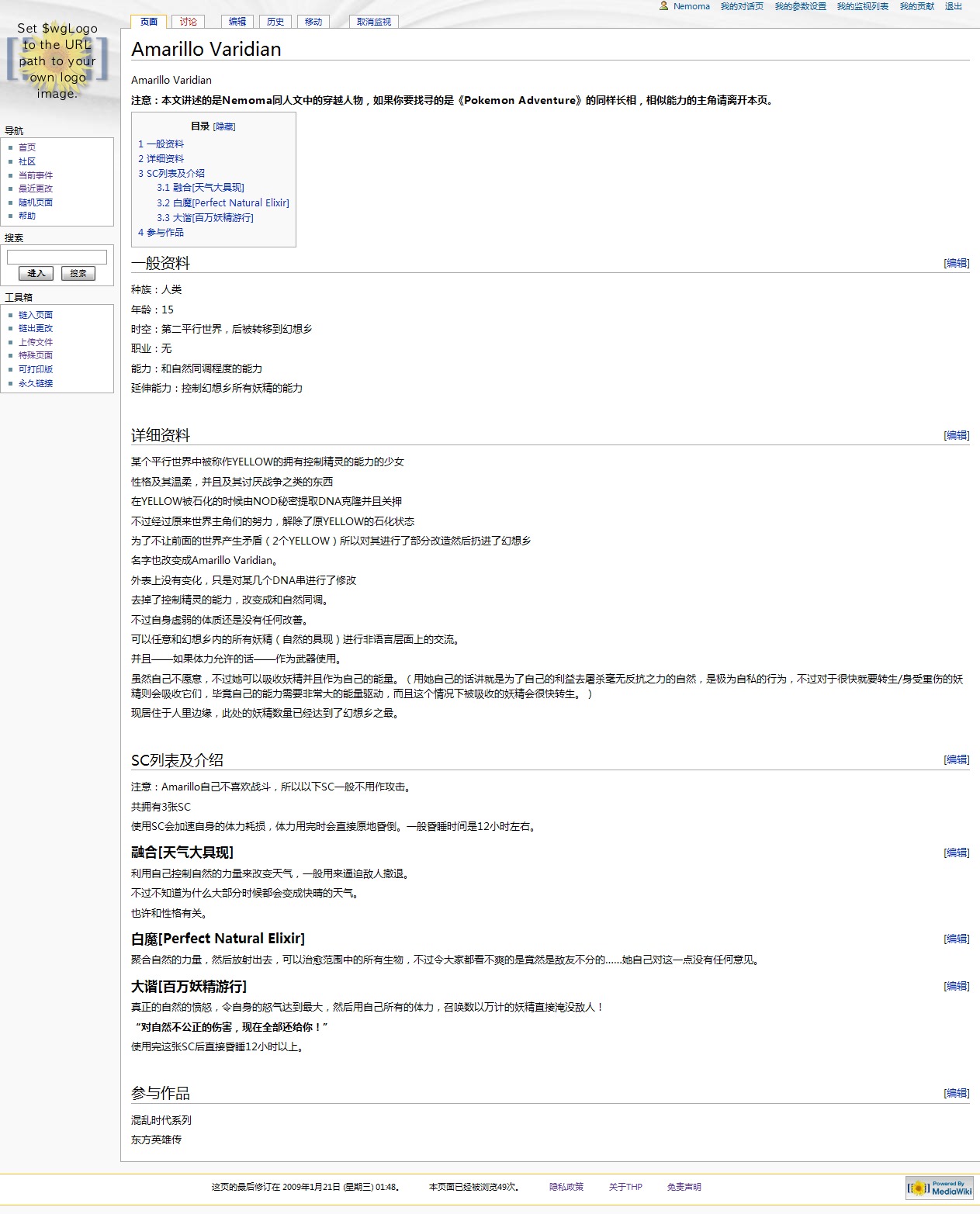View 最近更改 in sidebar
Screen dimensions: 980x1214
tap(36, 188)
